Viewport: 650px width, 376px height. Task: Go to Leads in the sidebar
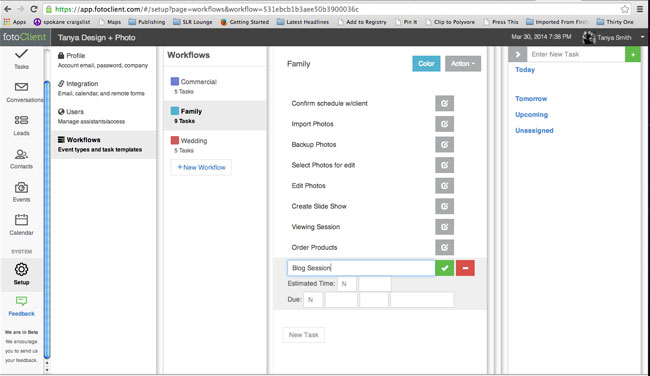pos(21,125)
